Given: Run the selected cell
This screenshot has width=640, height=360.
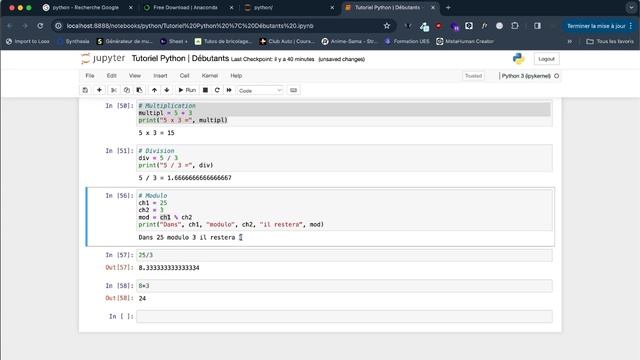Looking at the screenshot, I should click(x=187, y=90).
